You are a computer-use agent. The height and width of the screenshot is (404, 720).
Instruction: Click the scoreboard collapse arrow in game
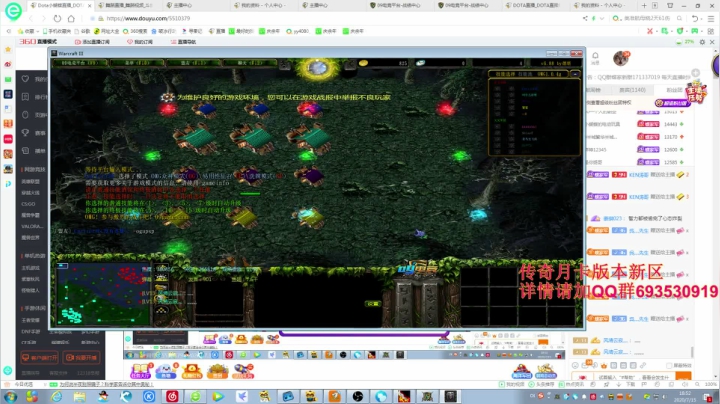[575, 73]
